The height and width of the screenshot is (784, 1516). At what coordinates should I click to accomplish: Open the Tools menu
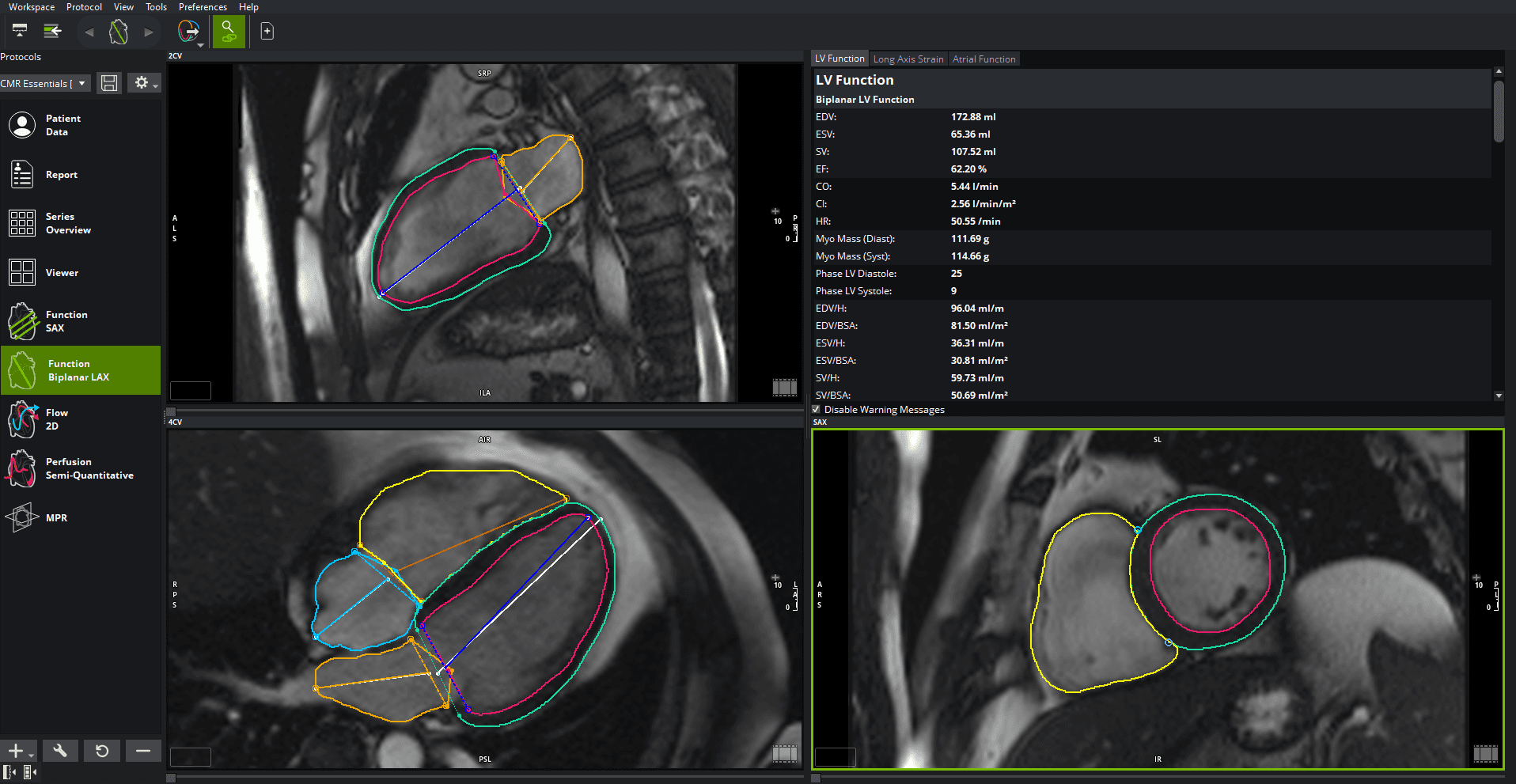(156, 6)
